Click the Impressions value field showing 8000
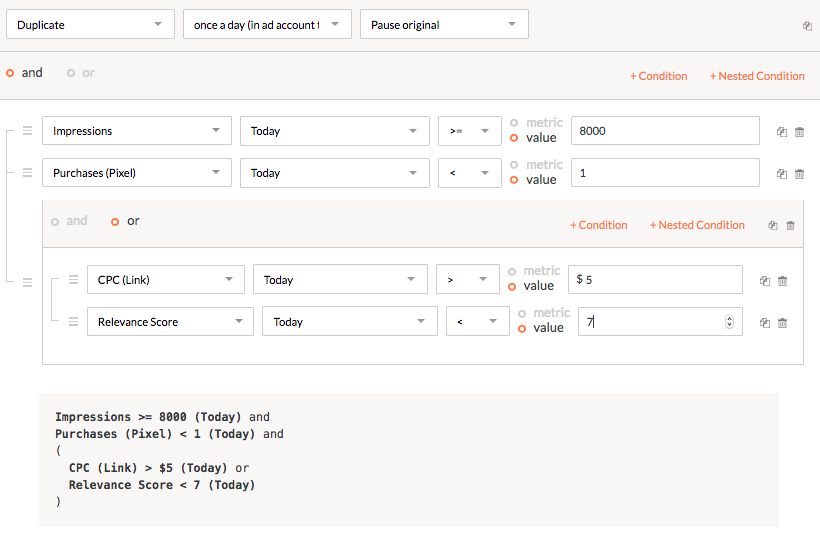Image resolution: width=820 pixels, height=539 pixels. point(665,131)
